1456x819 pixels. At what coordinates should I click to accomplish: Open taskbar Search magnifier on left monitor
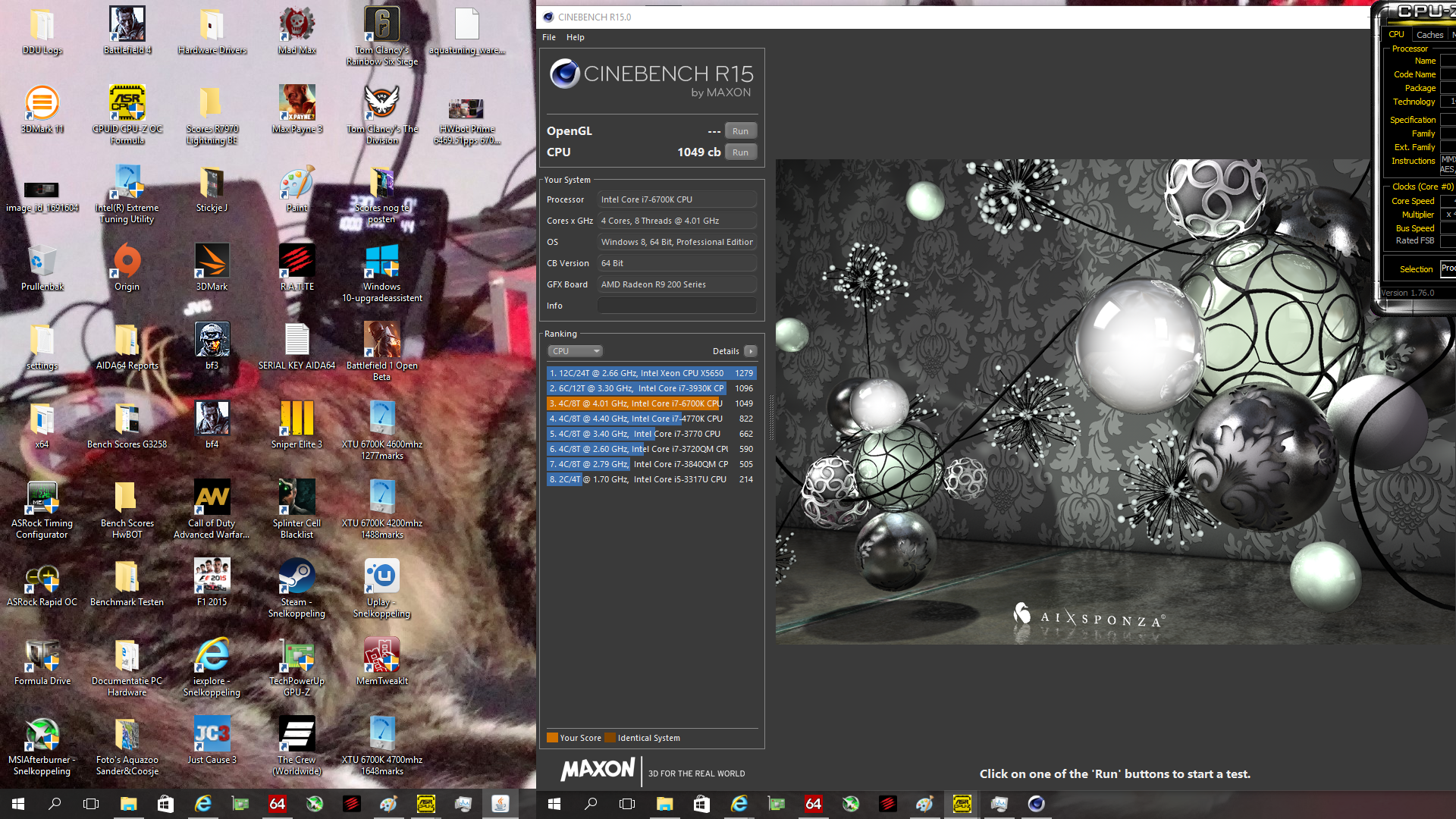click(55, 804)
